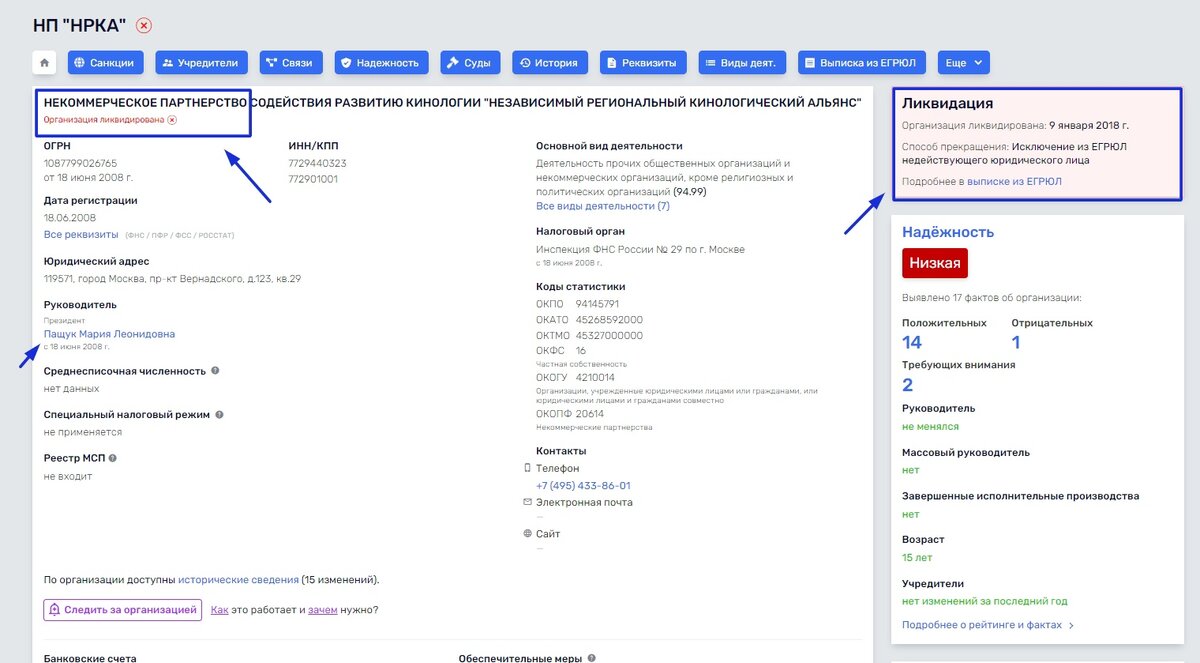Click ОКПО code 94145791
Screen dimensions: 1200x663
pos(597,304)
